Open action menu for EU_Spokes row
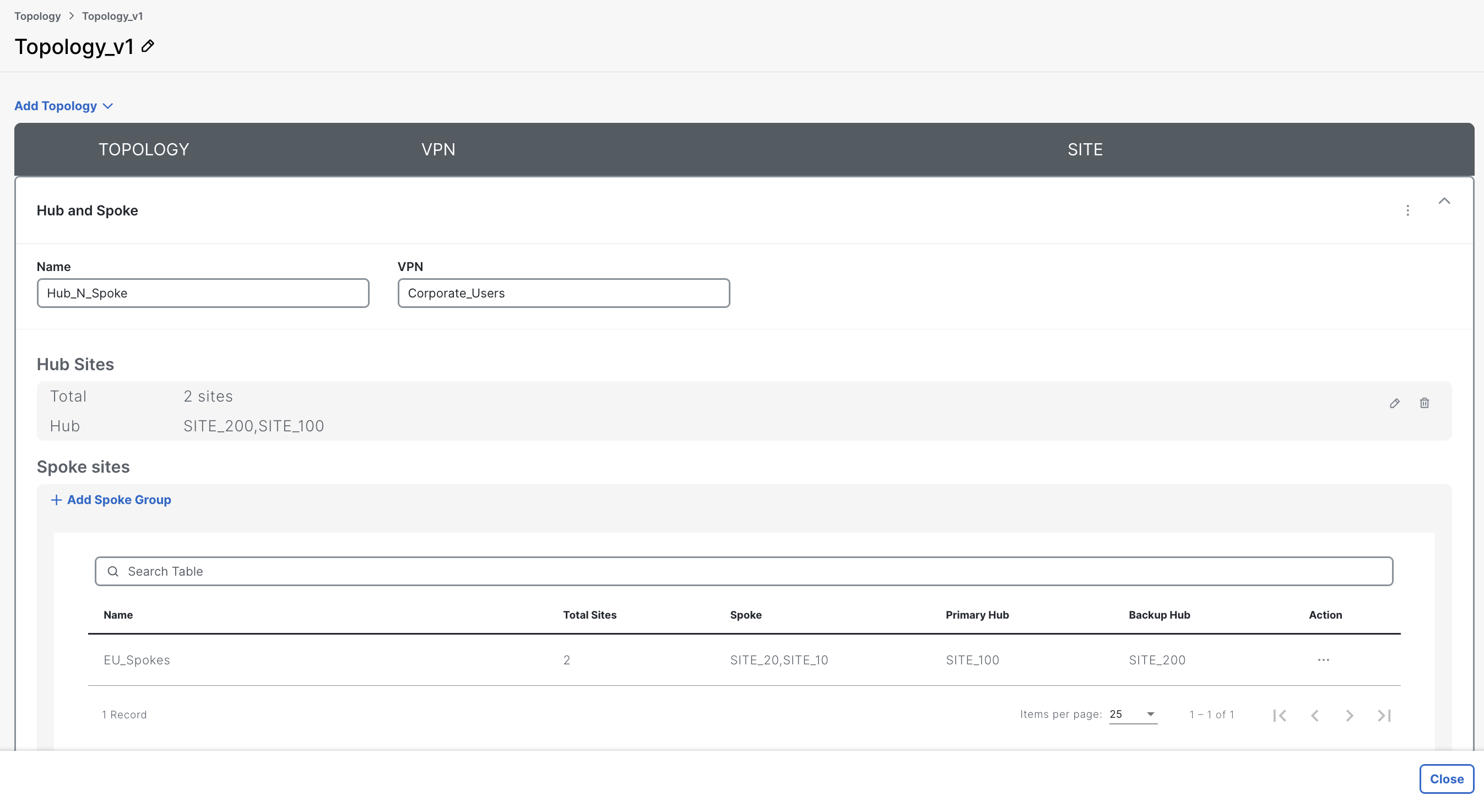Viewport: 1484px width, 812px height. coord(1323,660)
